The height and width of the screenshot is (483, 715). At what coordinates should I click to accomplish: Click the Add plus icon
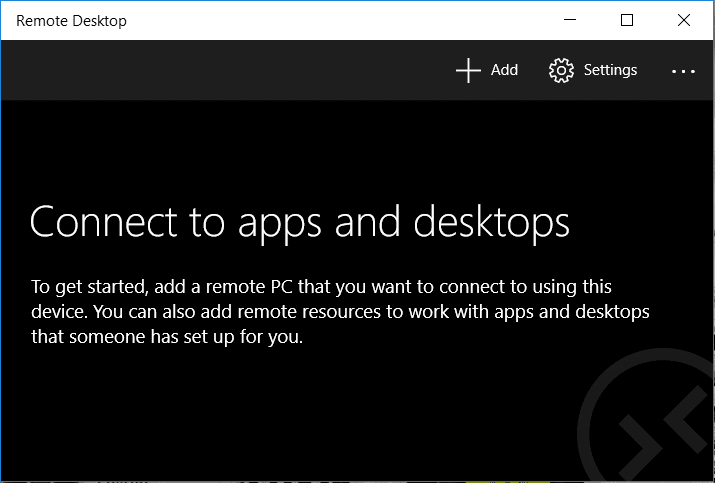pos(468,71)
